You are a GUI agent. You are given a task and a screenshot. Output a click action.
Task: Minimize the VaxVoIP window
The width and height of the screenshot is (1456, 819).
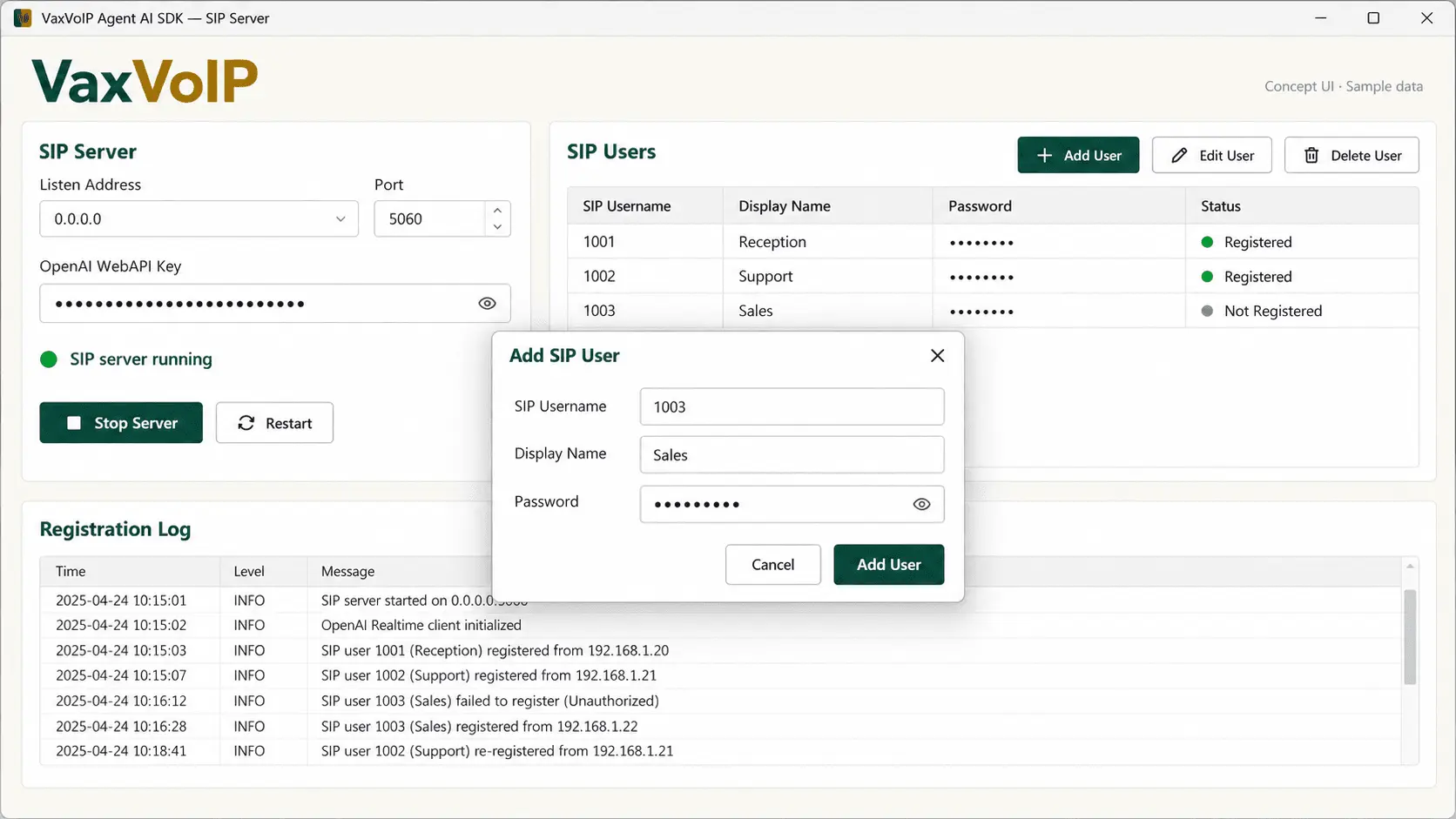pyautogui.click(x=1321, y=18)
